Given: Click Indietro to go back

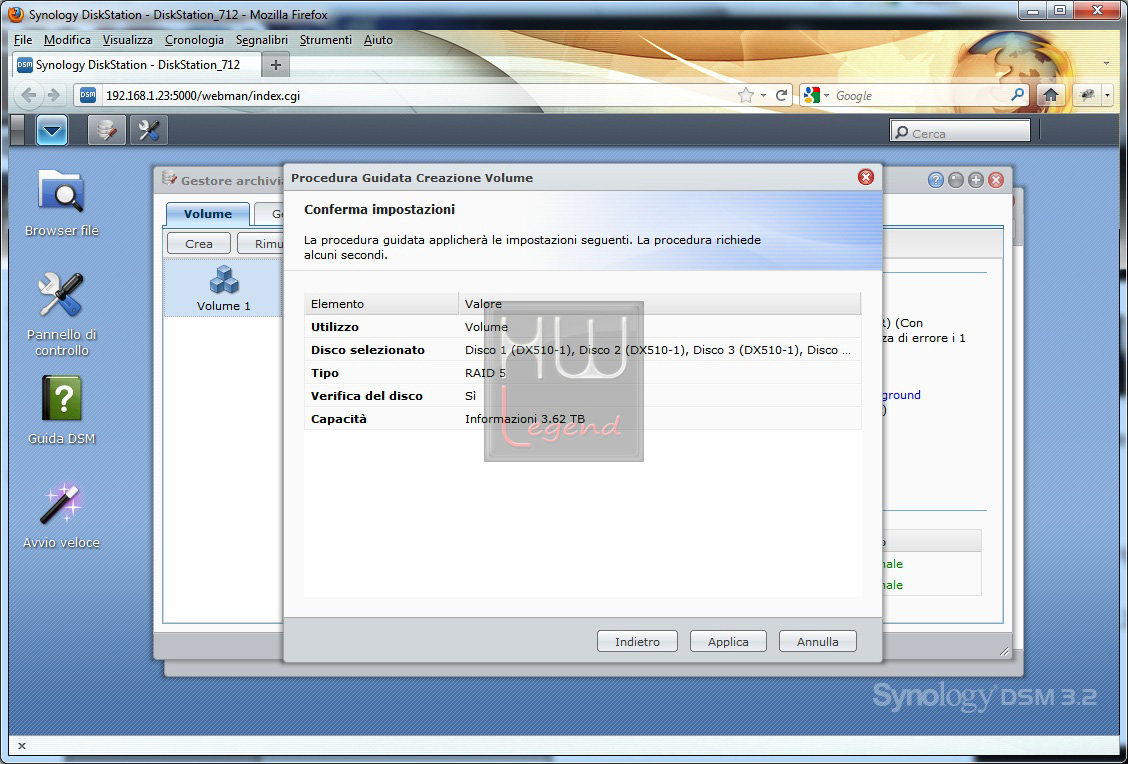Looking at the screenshot, I should 637,641.
